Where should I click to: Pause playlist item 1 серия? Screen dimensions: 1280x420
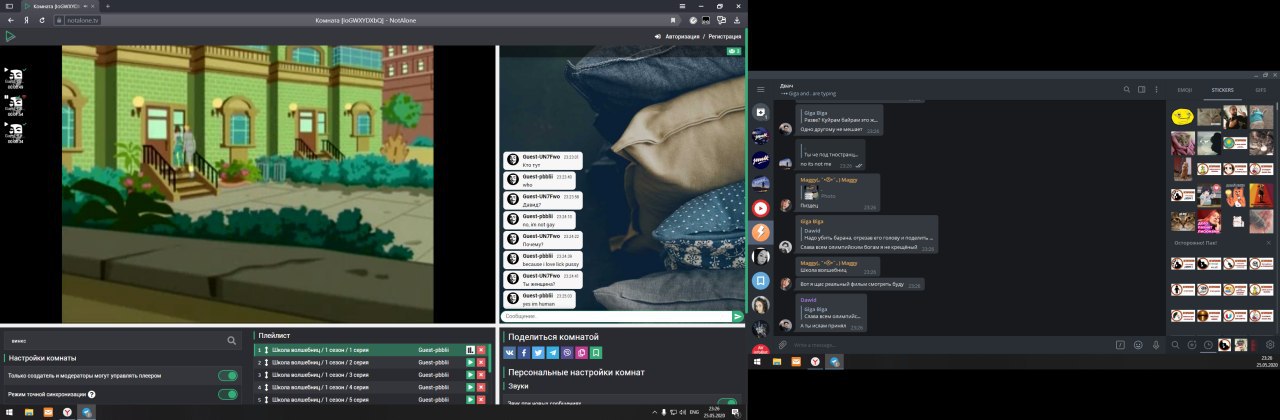[x=470, y=350]
